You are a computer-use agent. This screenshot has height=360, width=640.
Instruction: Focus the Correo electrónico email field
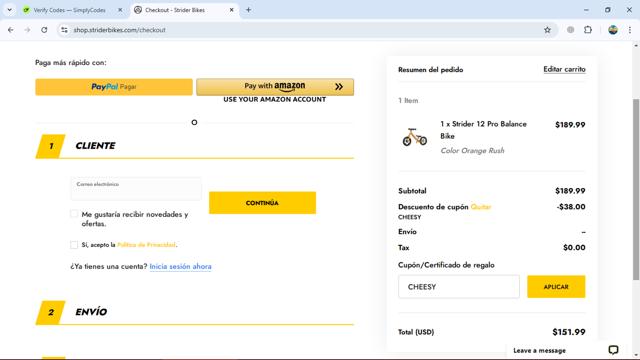coord(136,189)
